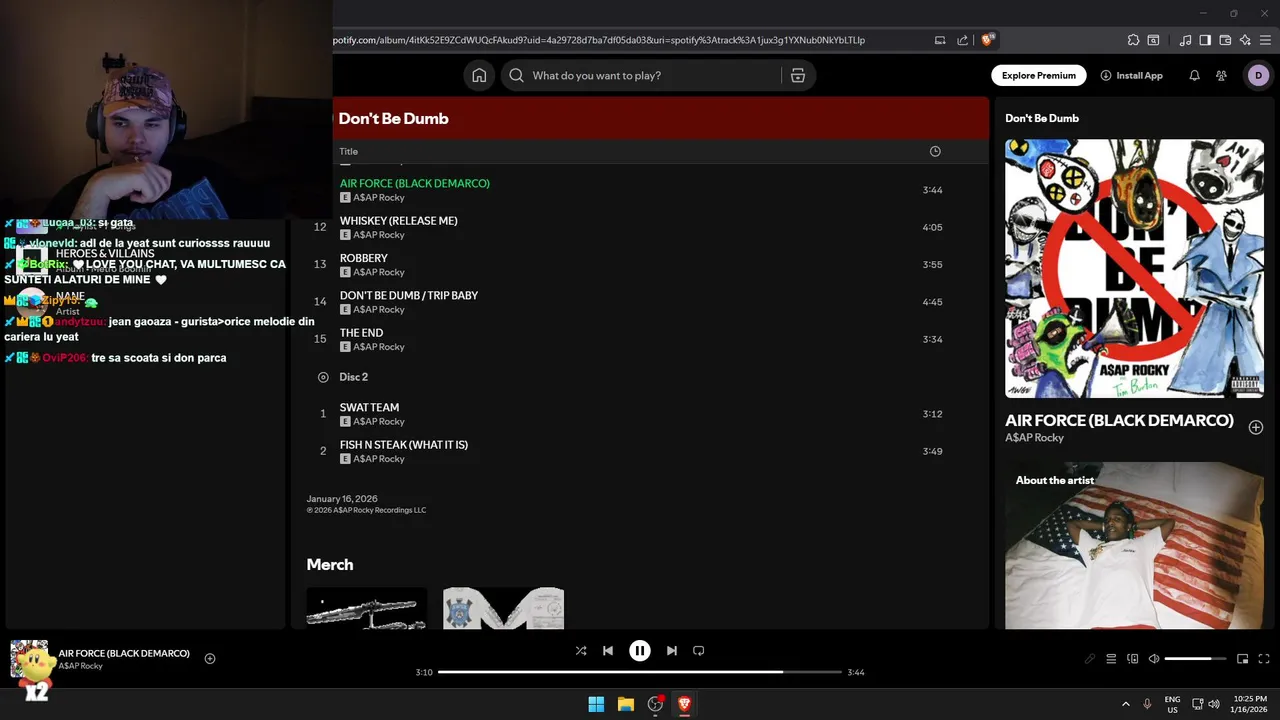The width and height of the screenshot is (1280, 720).
Task: Open the now-playing bar album thumbnail
Action: click(x=29, y=659)
